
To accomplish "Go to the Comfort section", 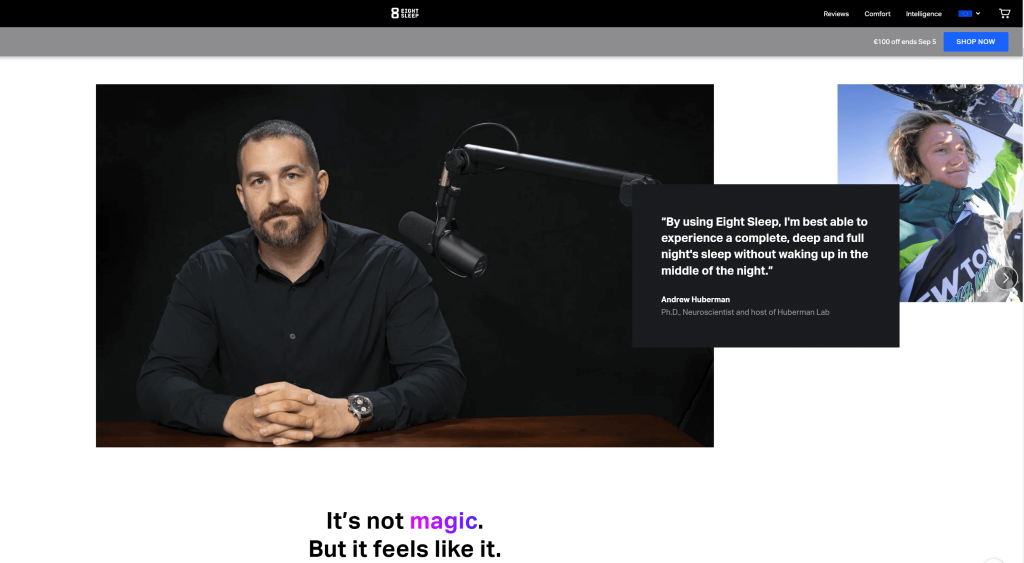I will pyautogui.click(x=877, y=14).
